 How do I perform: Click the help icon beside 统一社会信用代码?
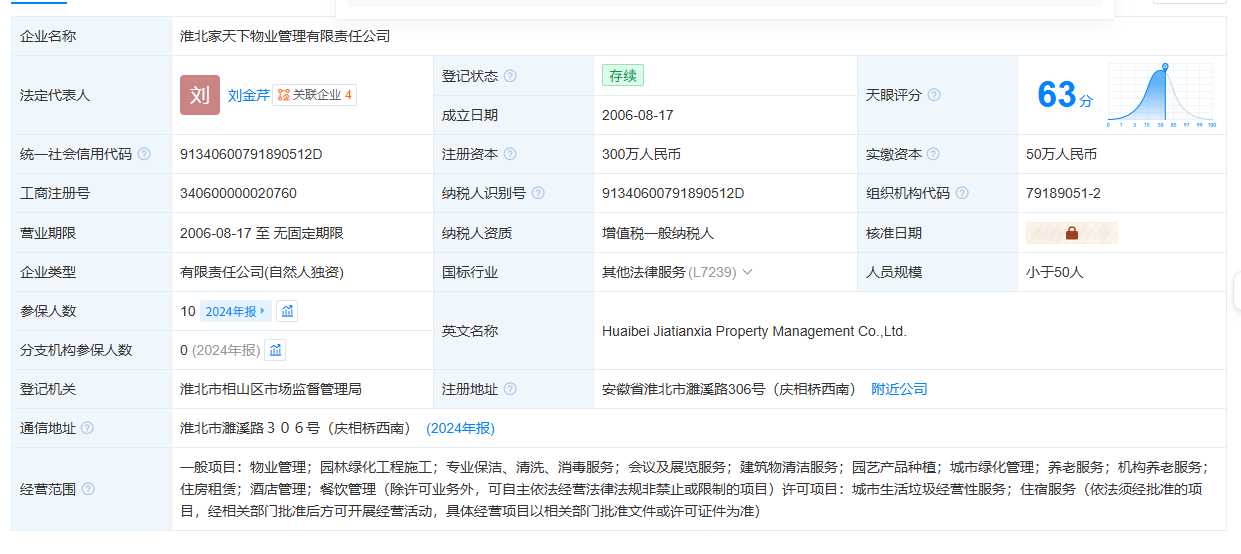144,154
